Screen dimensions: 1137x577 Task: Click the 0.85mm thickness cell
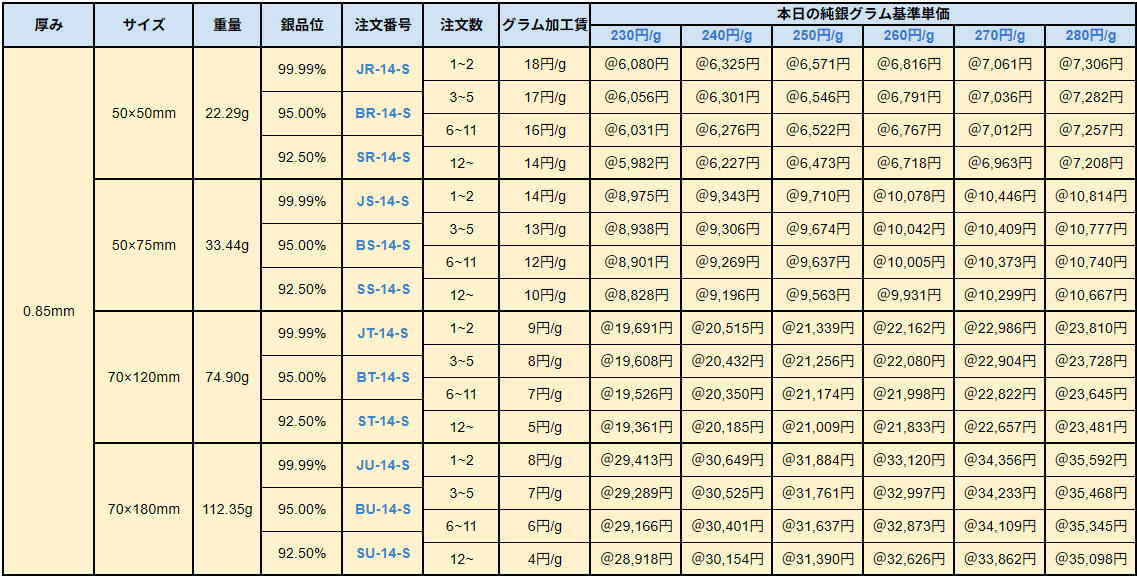48,311
